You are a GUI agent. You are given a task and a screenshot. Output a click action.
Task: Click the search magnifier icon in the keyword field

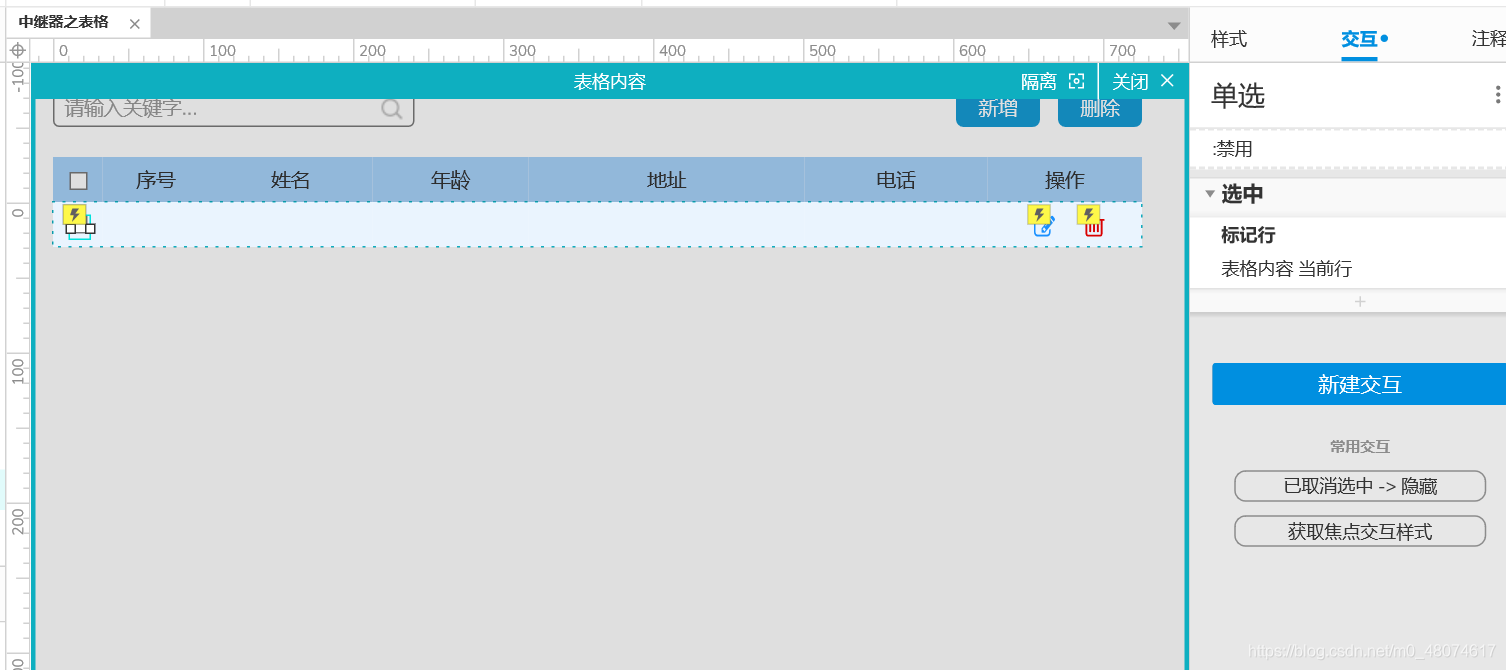[392, 109]
